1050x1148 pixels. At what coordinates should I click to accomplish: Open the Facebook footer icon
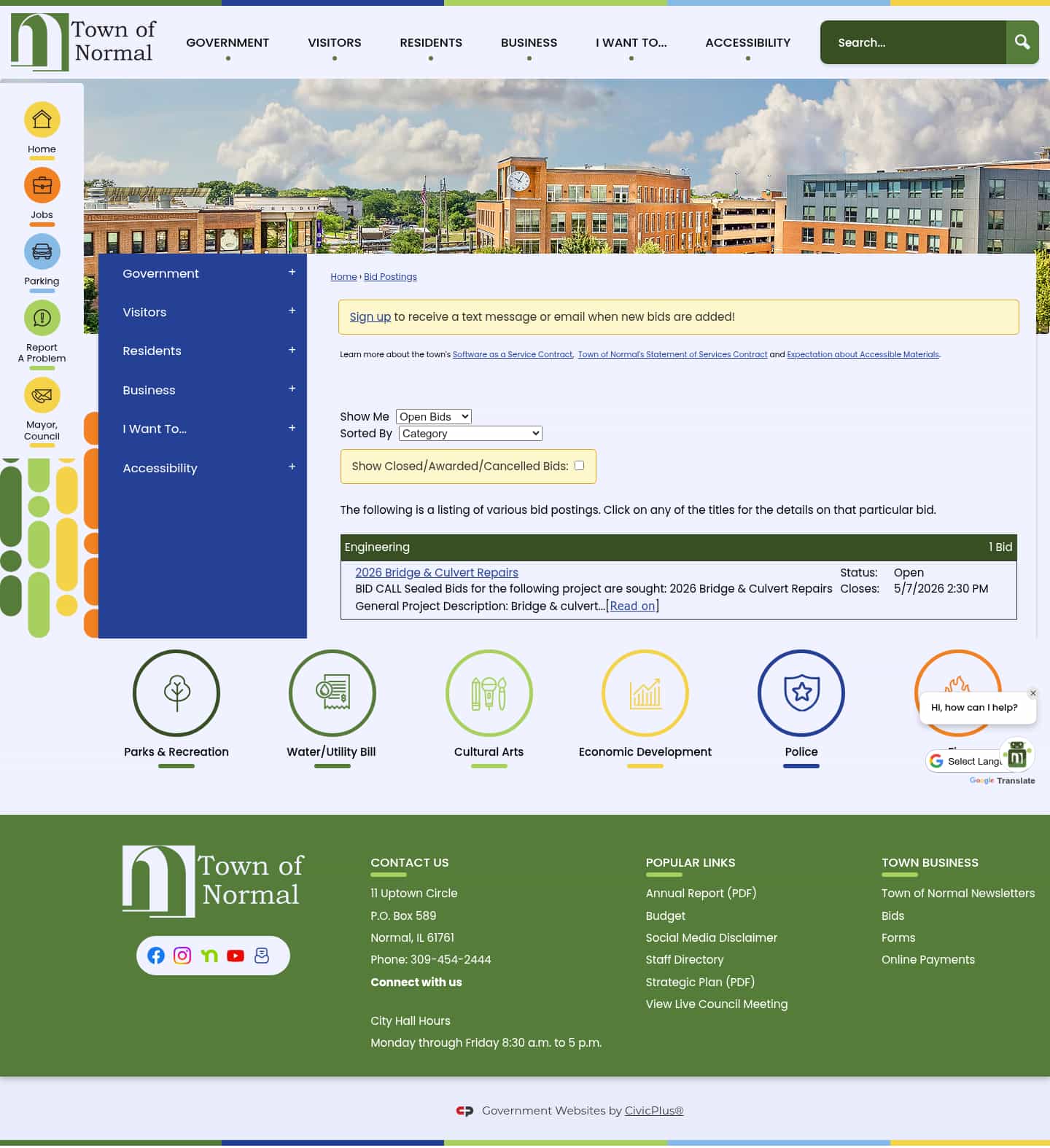coord(156,956)
